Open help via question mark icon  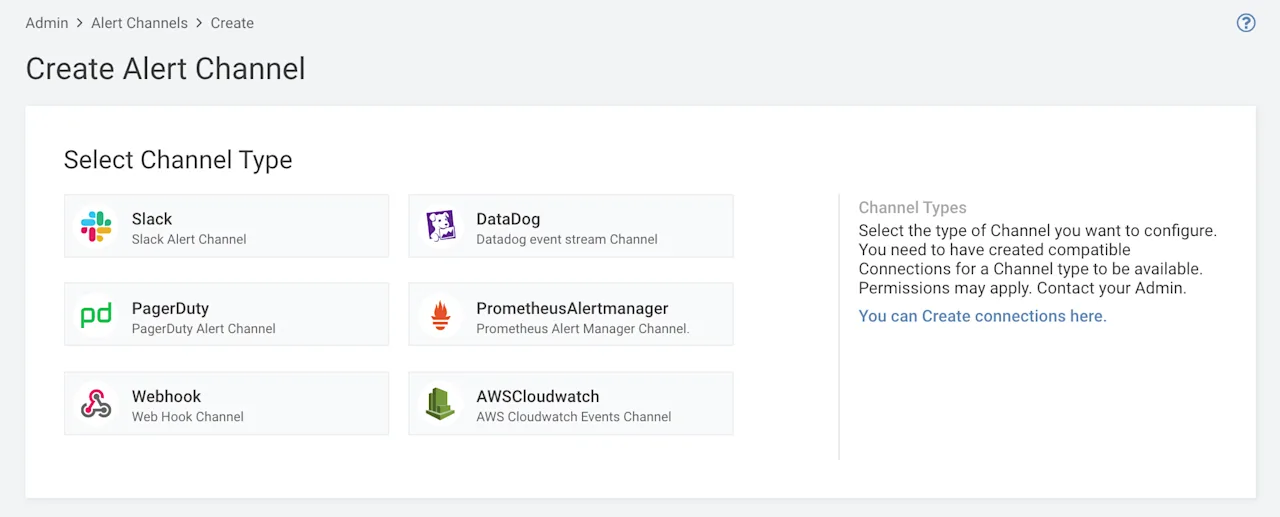(x=1246, y=23)
